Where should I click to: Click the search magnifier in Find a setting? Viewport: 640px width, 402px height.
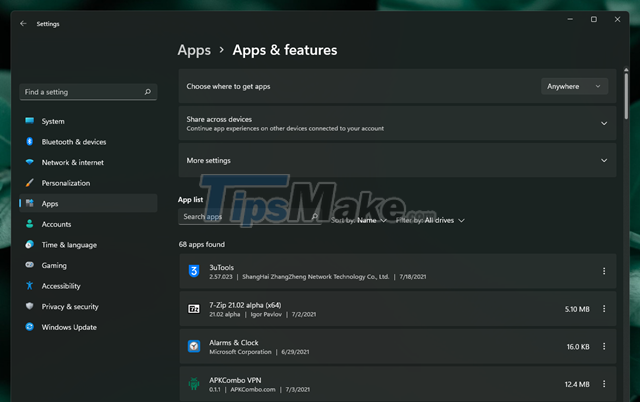coord(148,92)
